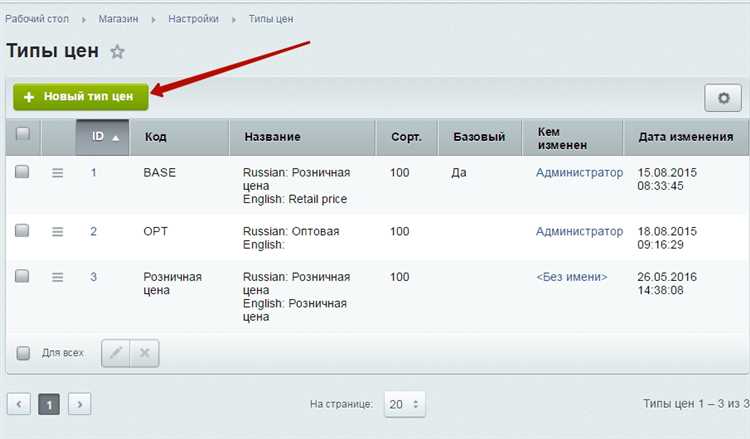Sort by the 'Базовый' column header
Image resolution: width=750 pixels, height=439 pixels.
(x=480, y=137)
